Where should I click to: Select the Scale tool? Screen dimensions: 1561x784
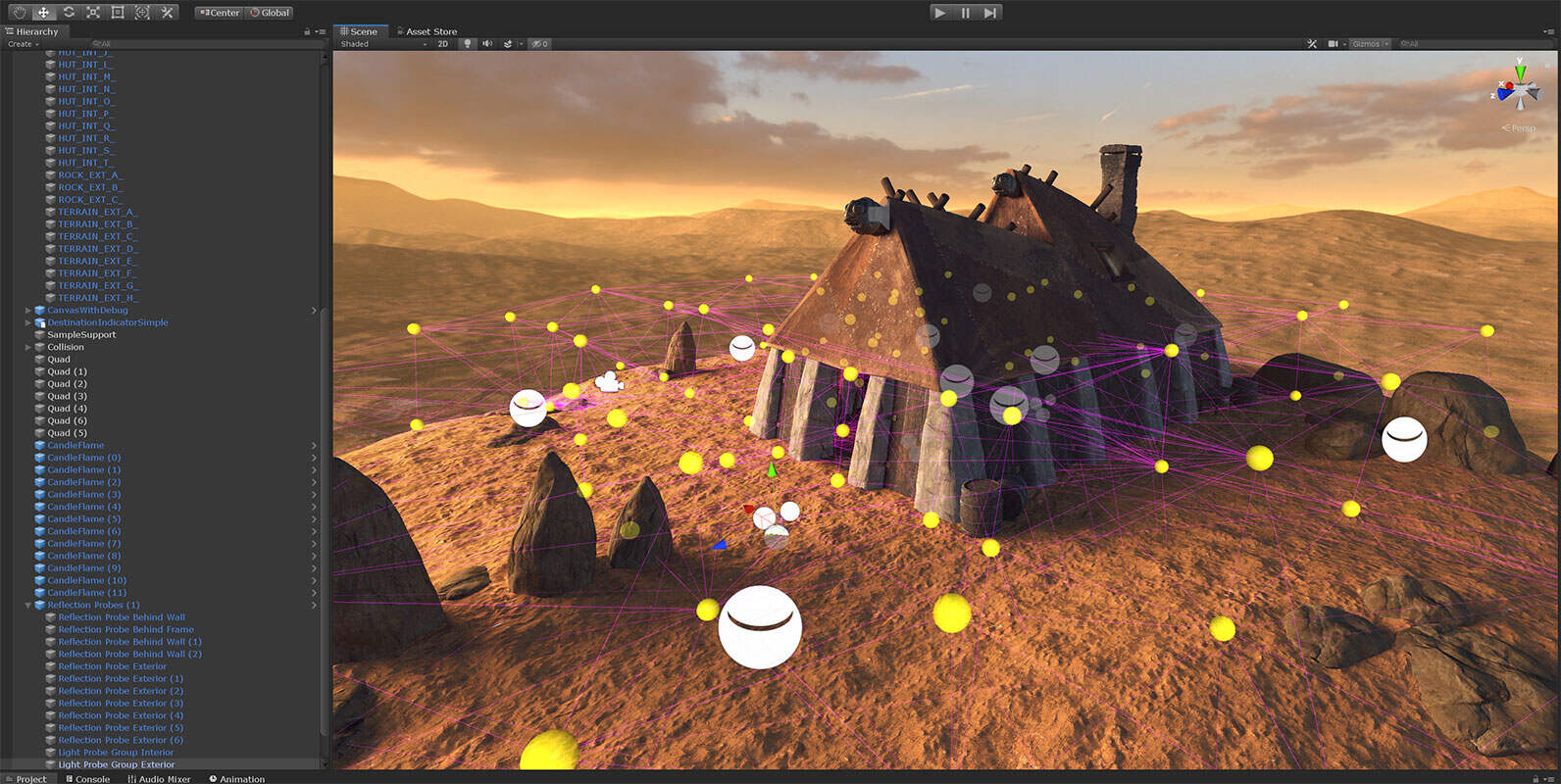click(x=93, y=13)
